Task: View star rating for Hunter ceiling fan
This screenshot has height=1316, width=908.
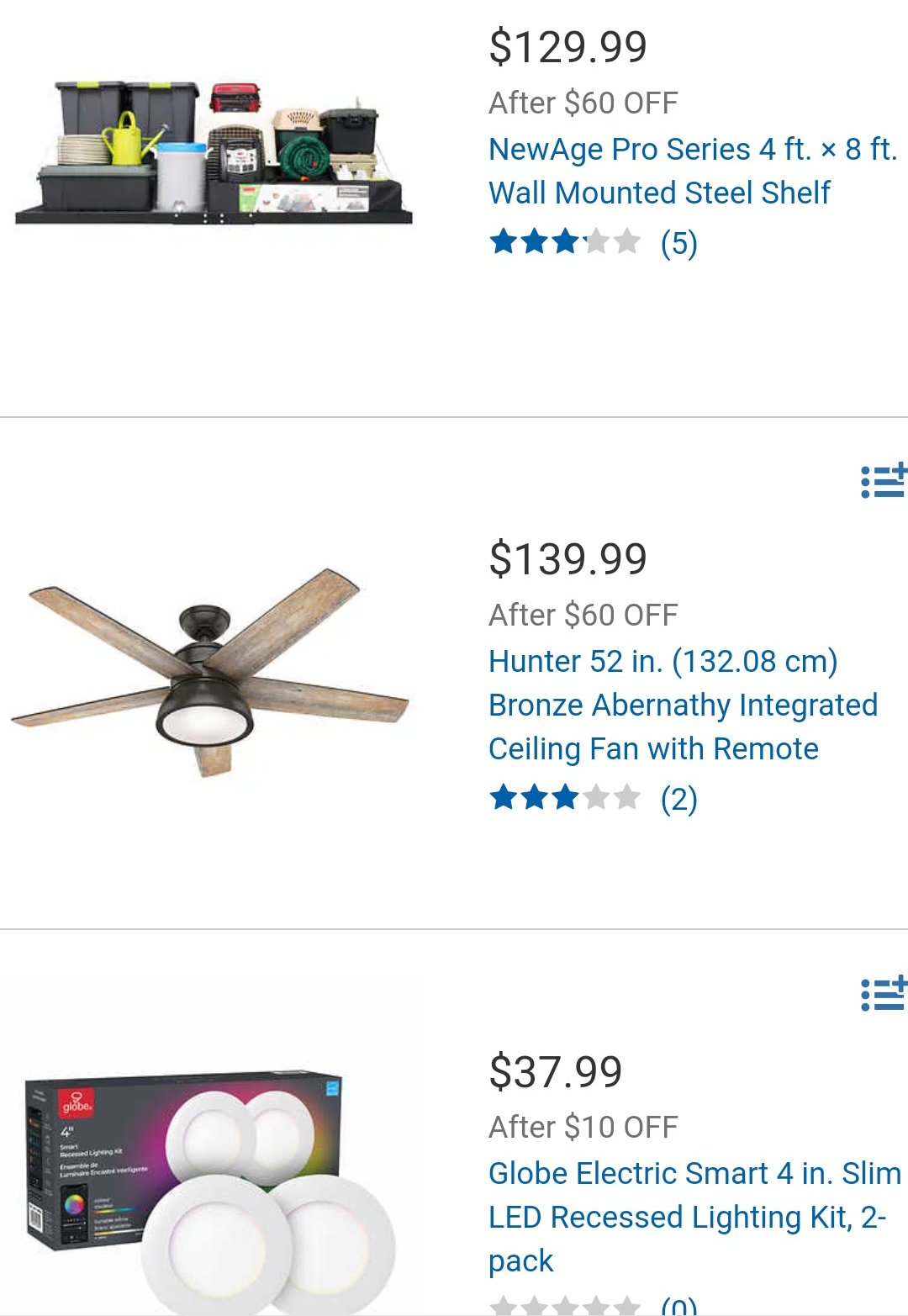Action: click(565, 797)
